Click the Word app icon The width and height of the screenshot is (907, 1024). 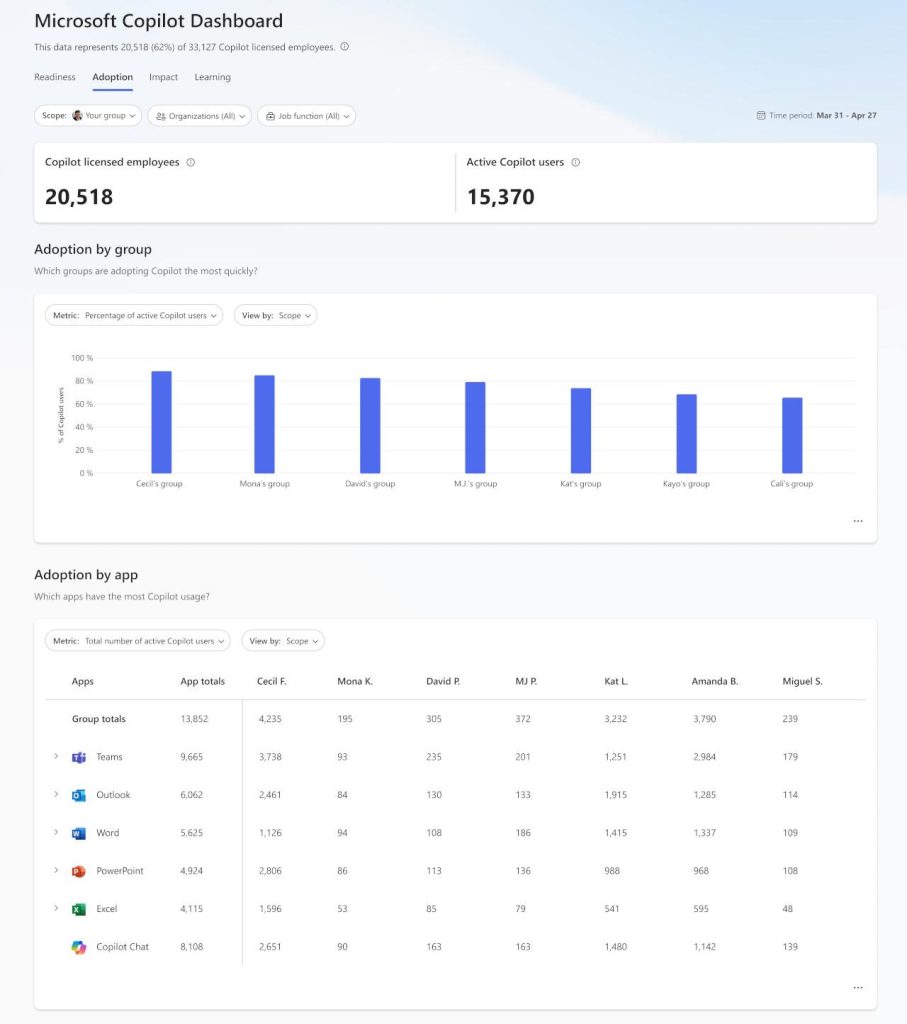[79, 833]
